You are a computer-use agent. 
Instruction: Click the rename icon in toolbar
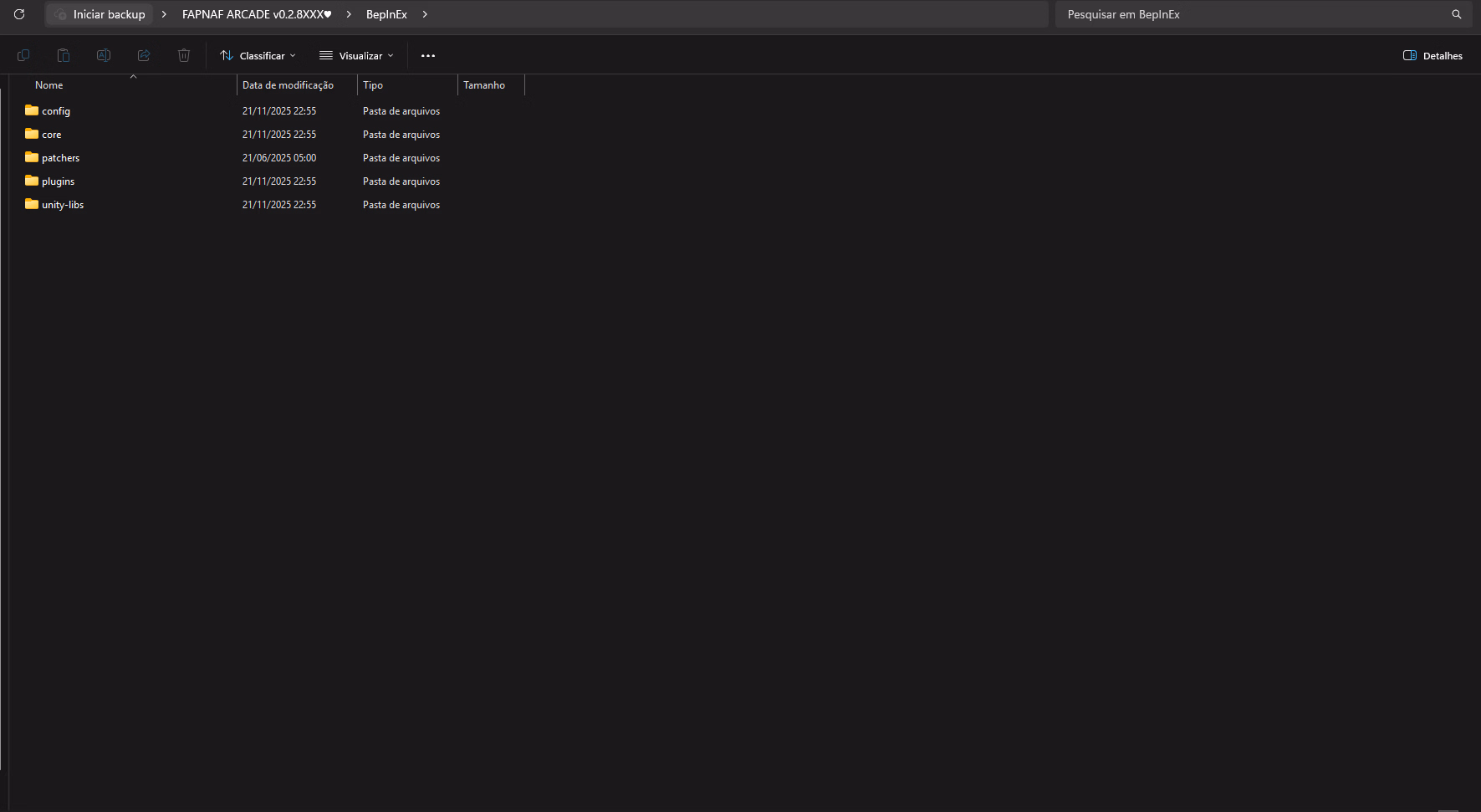104,55
